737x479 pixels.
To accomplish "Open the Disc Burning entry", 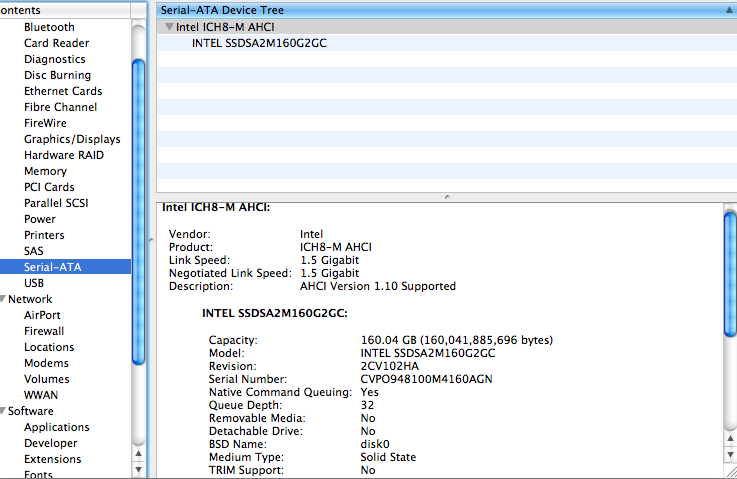I will pyautogui.click(x=57, y=75).
